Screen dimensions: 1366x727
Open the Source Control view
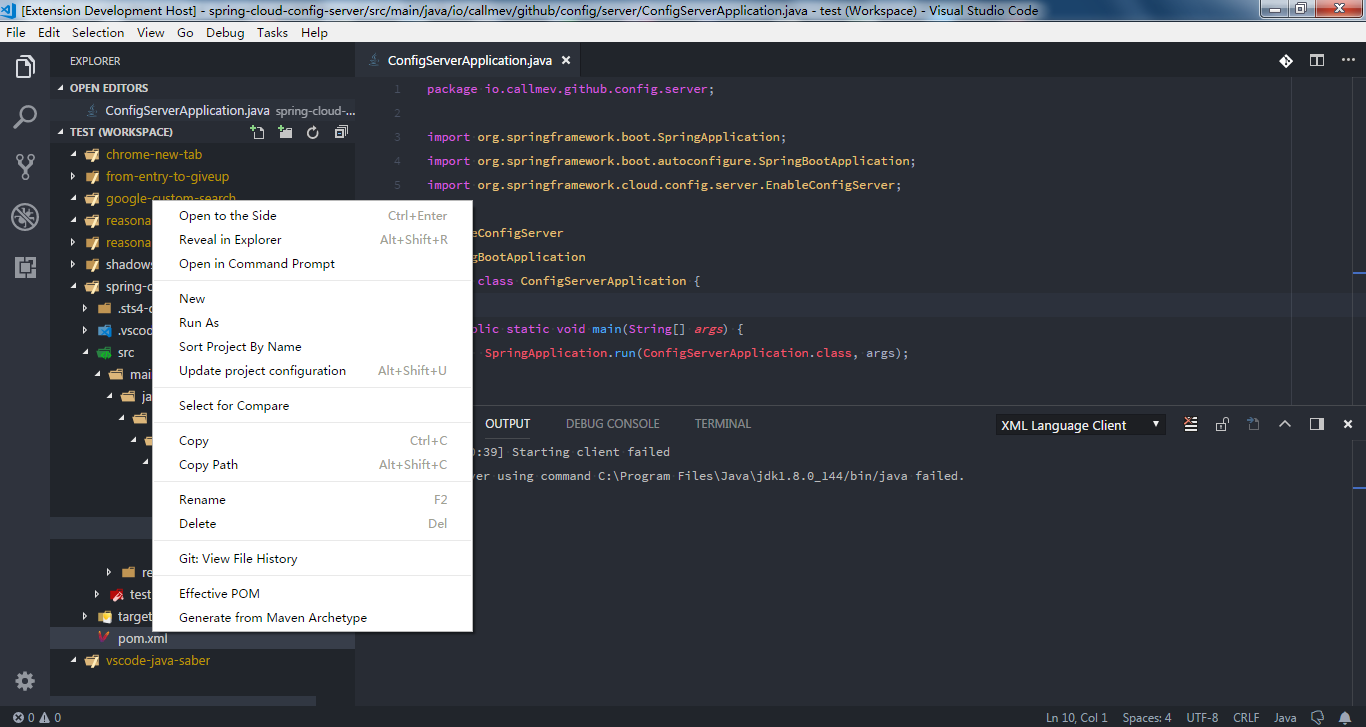click(25, 167)
